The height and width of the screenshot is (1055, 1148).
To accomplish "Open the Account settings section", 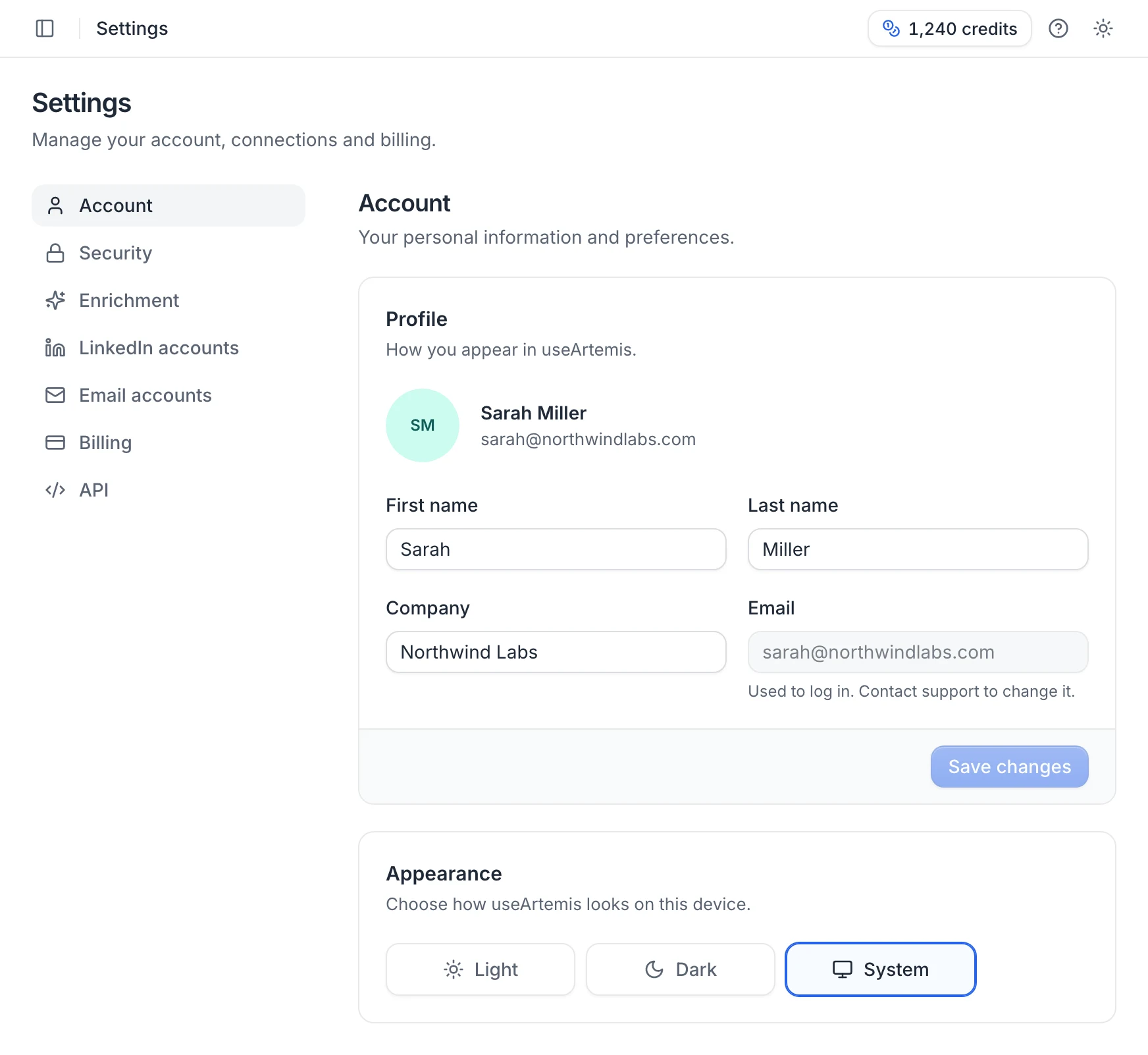I will (x=169, y=205).
